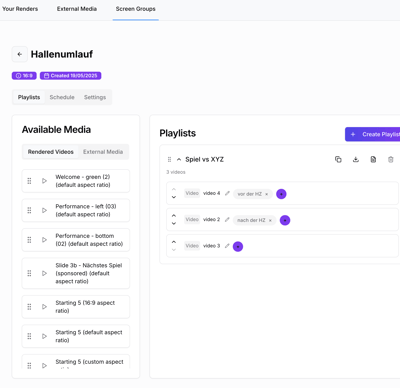This screenshot has height=388, width=400.
Task: Move video 3 up in the playlist
Action: tap(174, 242)
